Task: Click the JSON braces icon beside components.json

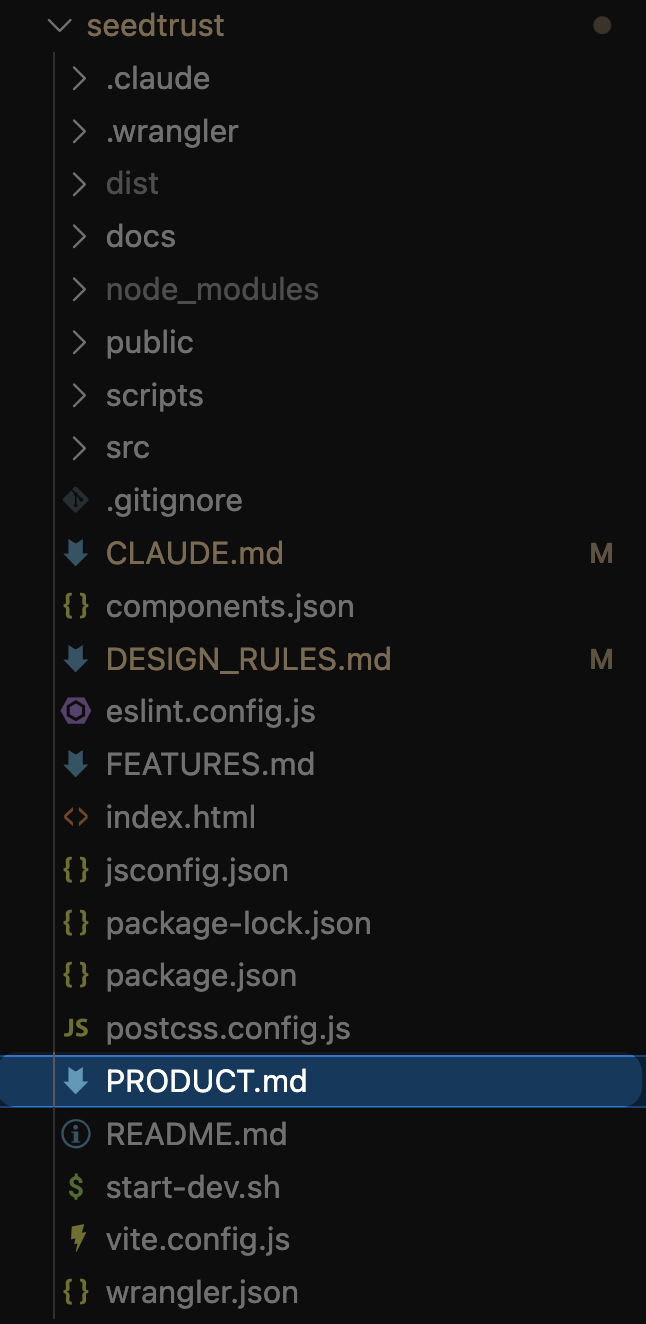Action: pyautogui.click(x=77, y=606)
